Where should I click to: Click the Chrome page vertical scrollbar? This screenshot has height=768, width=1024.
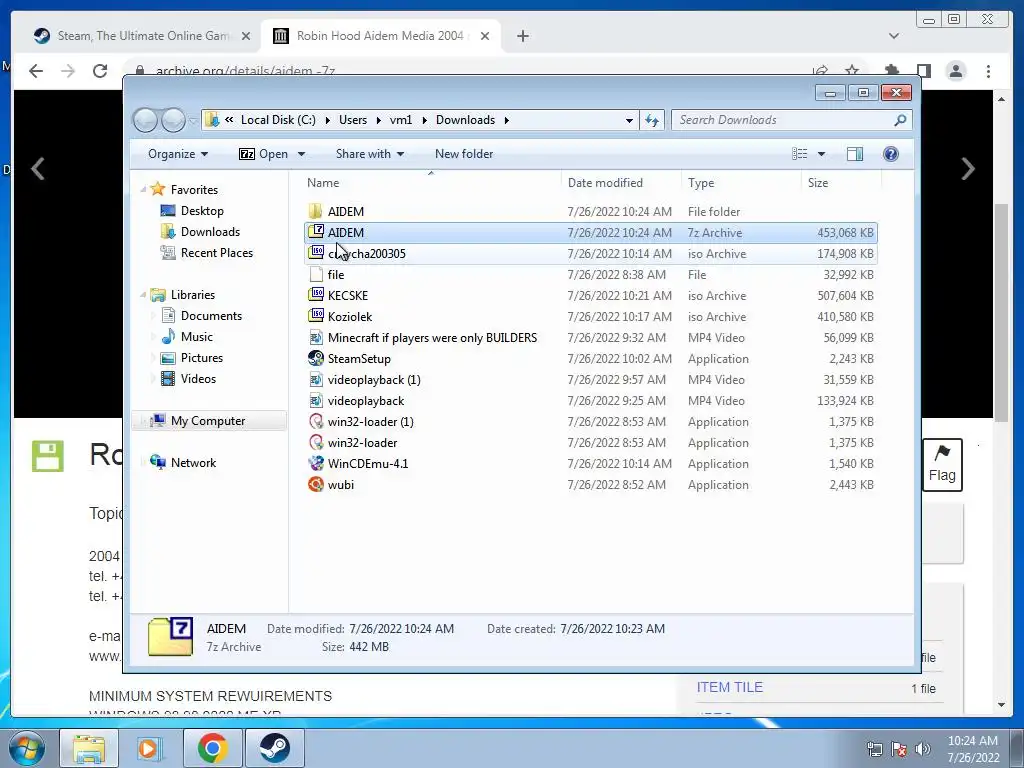tap(1001, 312)
